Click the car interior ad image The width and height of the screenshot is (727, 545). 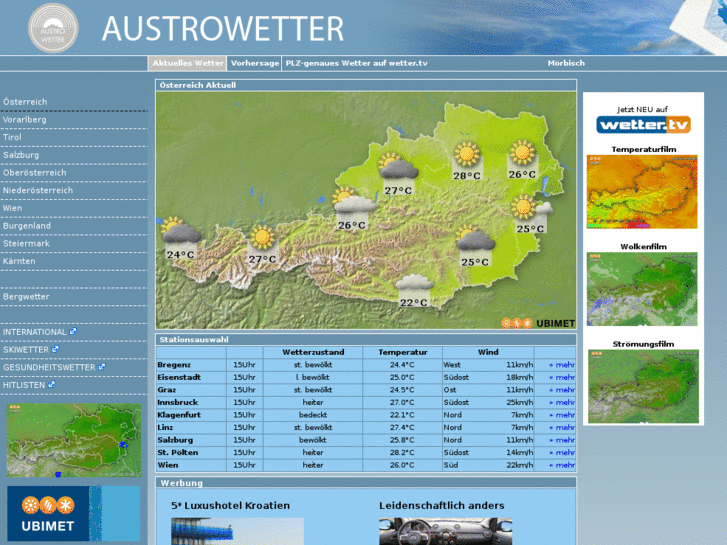point(446,532)
